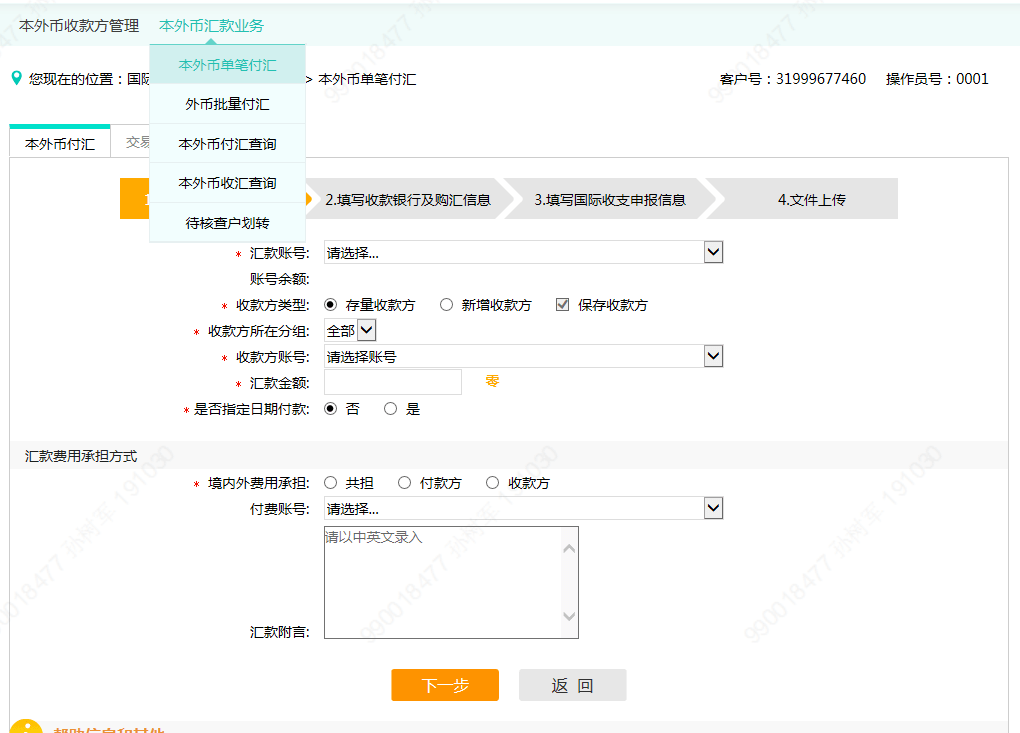This screenshot has height=733, width=1020.
Task: Click the 汇款附言 scrollbar up arrow
Action: 569,548
